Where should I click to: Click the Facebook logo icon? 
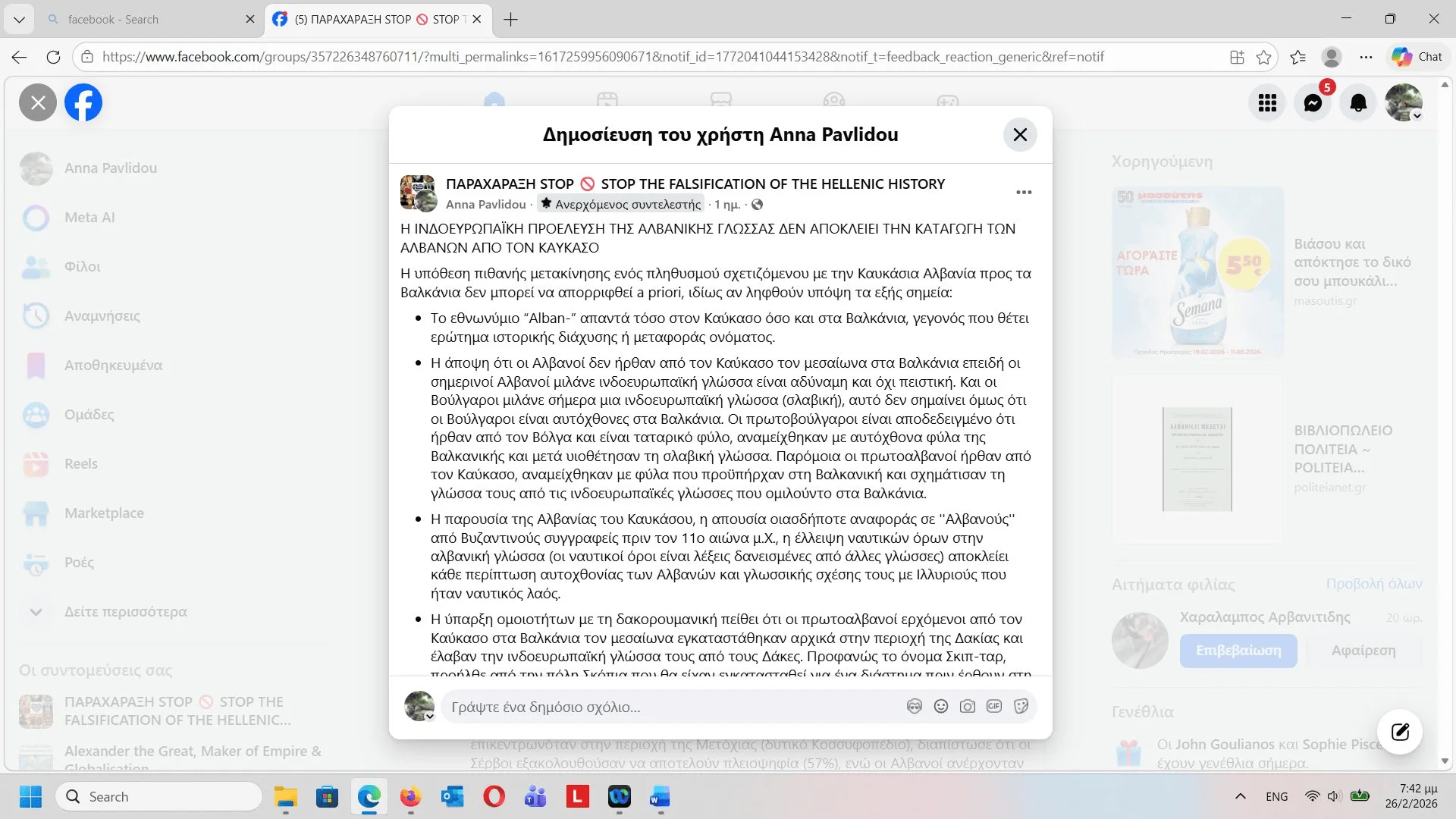pos(83,102)
